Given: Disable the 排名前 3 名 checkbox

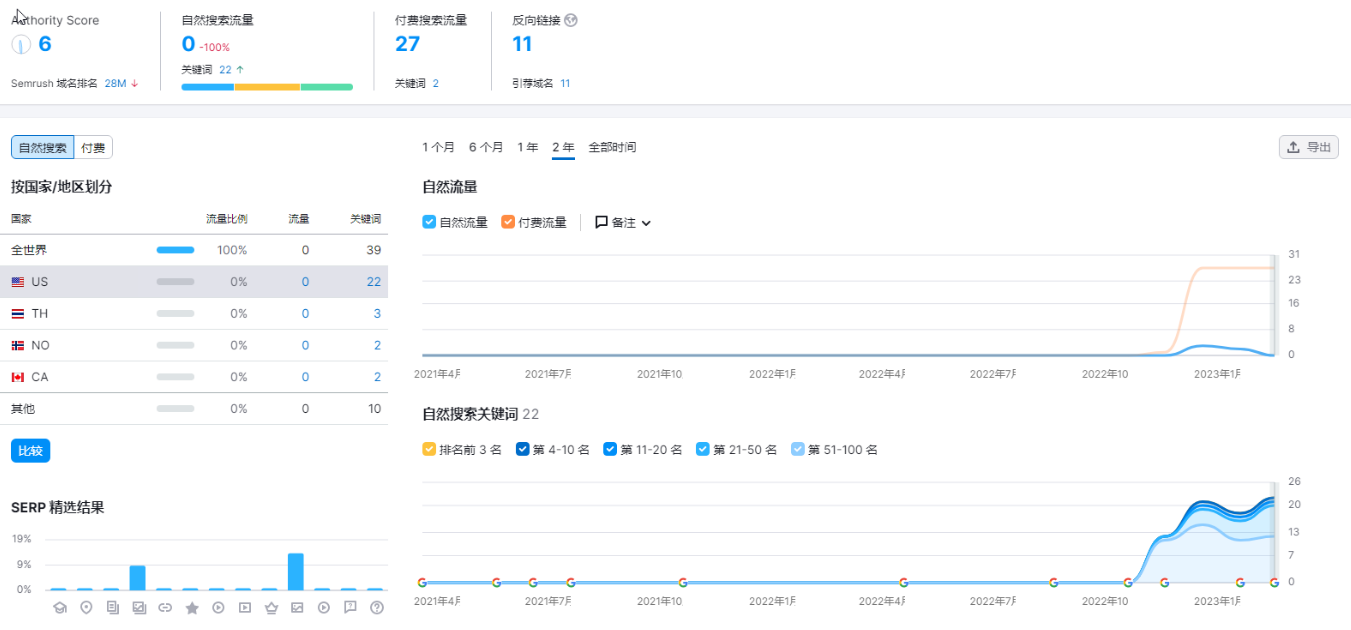Looking at the screenshot, I should click(x=429, y=450).
